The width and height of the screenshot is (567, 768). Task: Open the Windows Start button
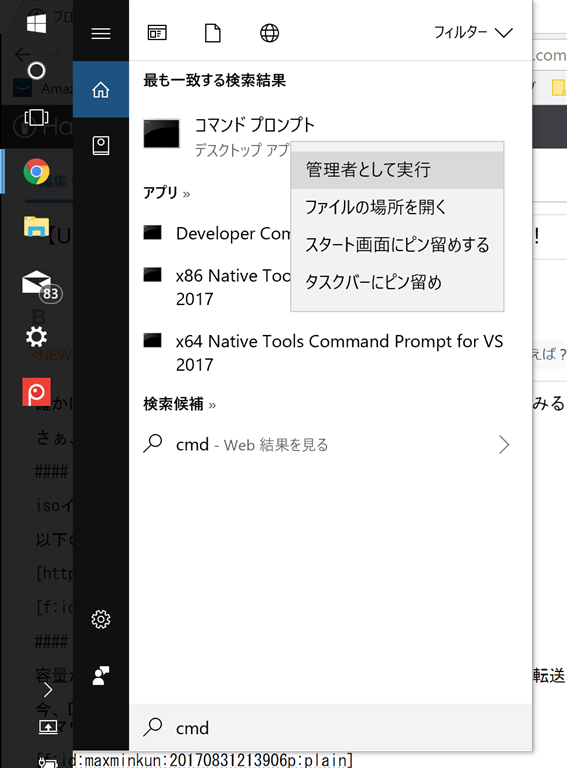(36, 23)
